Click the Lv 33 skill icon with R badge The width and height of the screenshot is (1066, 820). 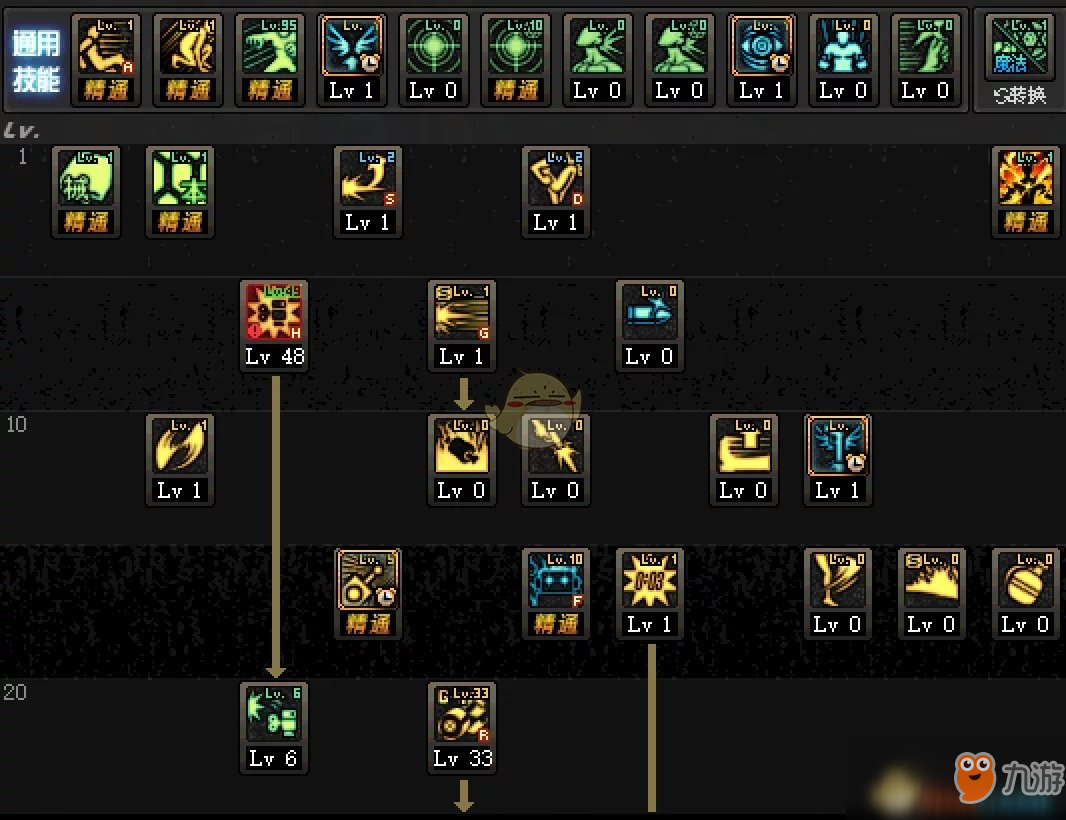(462, 728)
